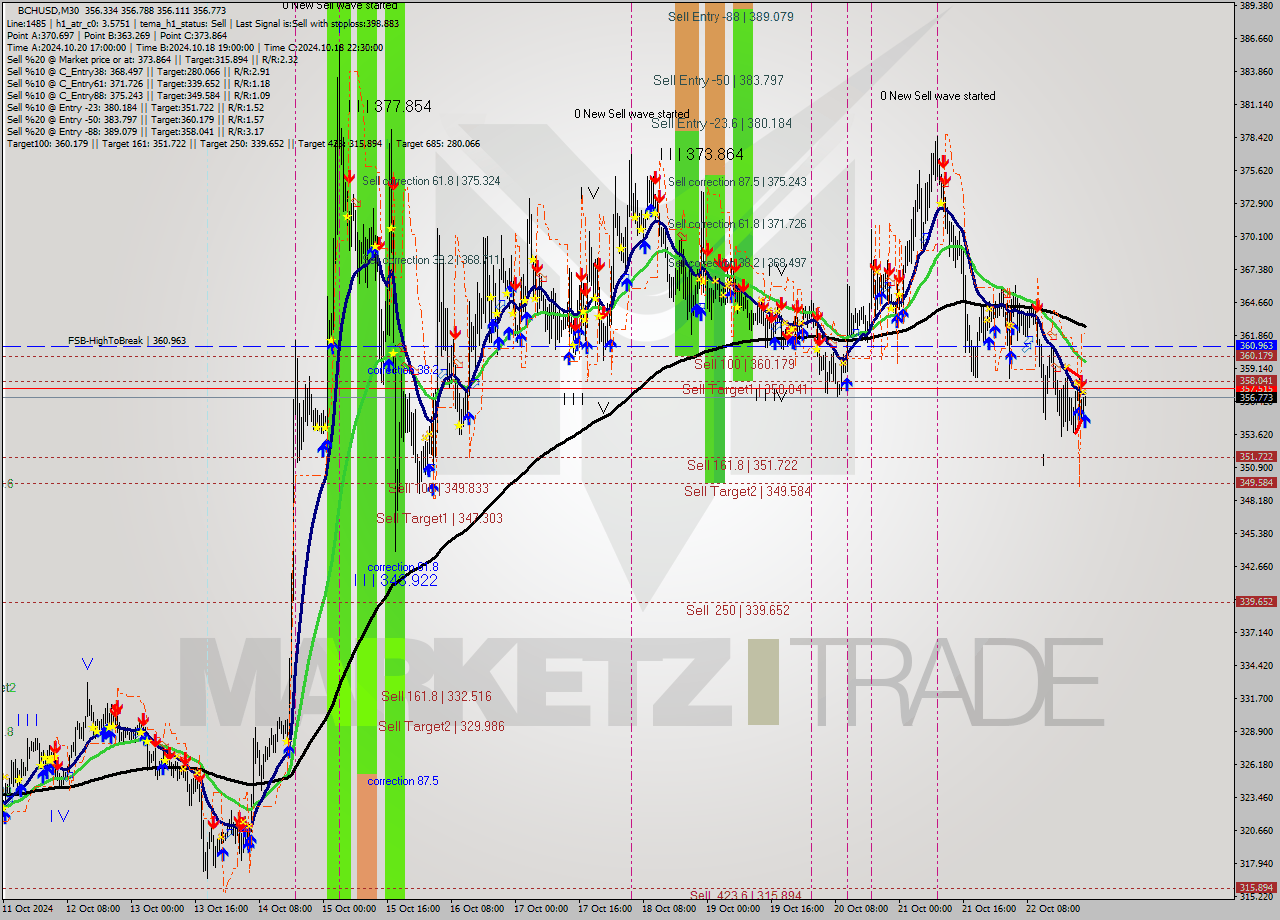Viewport: 1280px width, 920px height.
Task: Select the 364.660 price axis value
Action: 1257,302
